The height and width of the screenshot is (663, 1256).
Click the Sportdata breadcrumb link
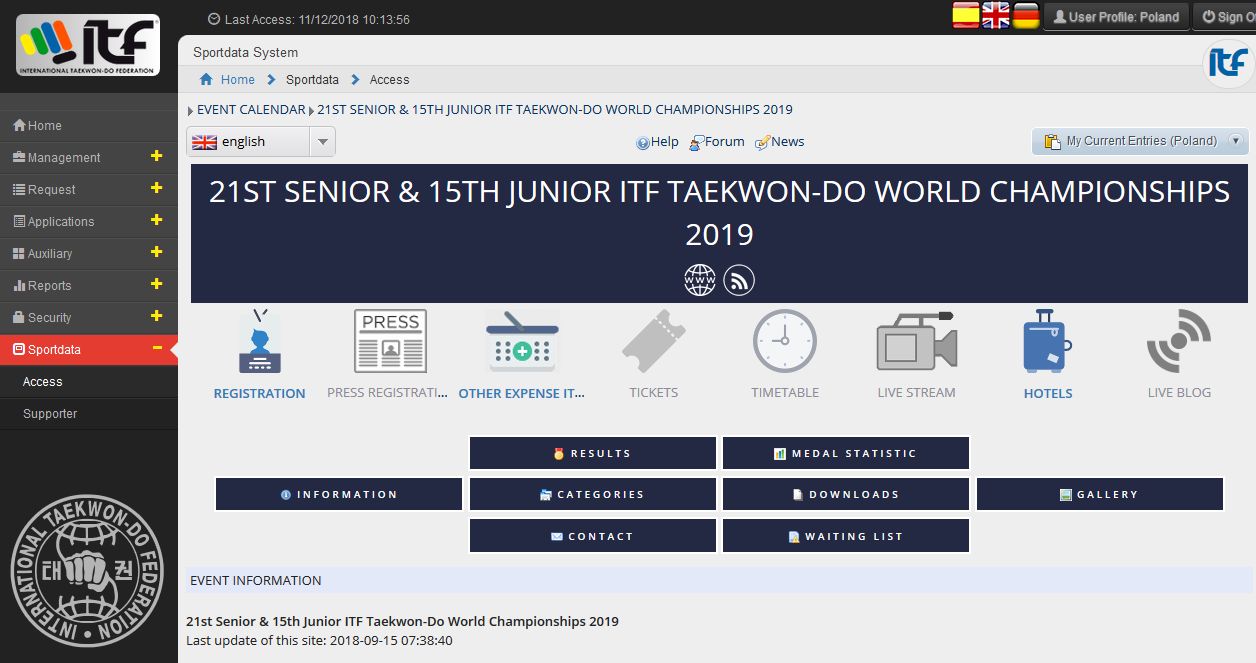[312, 80]
